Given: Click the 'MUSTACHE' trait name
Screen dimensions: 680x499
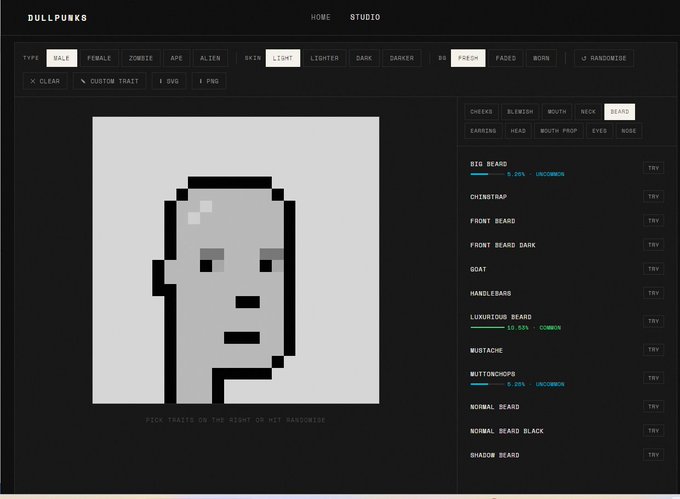Looking at the screenshot, I should pos(486,351).
